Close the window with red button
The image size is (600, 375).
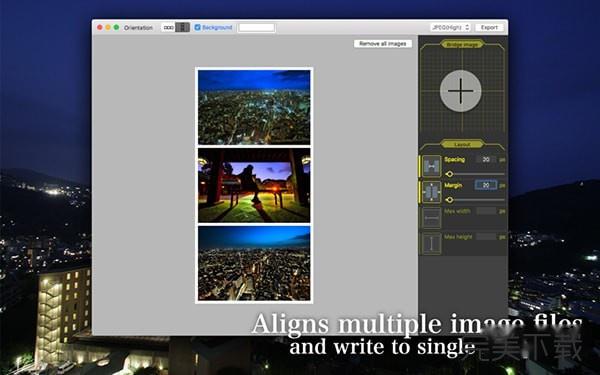(x=100, y=28)
